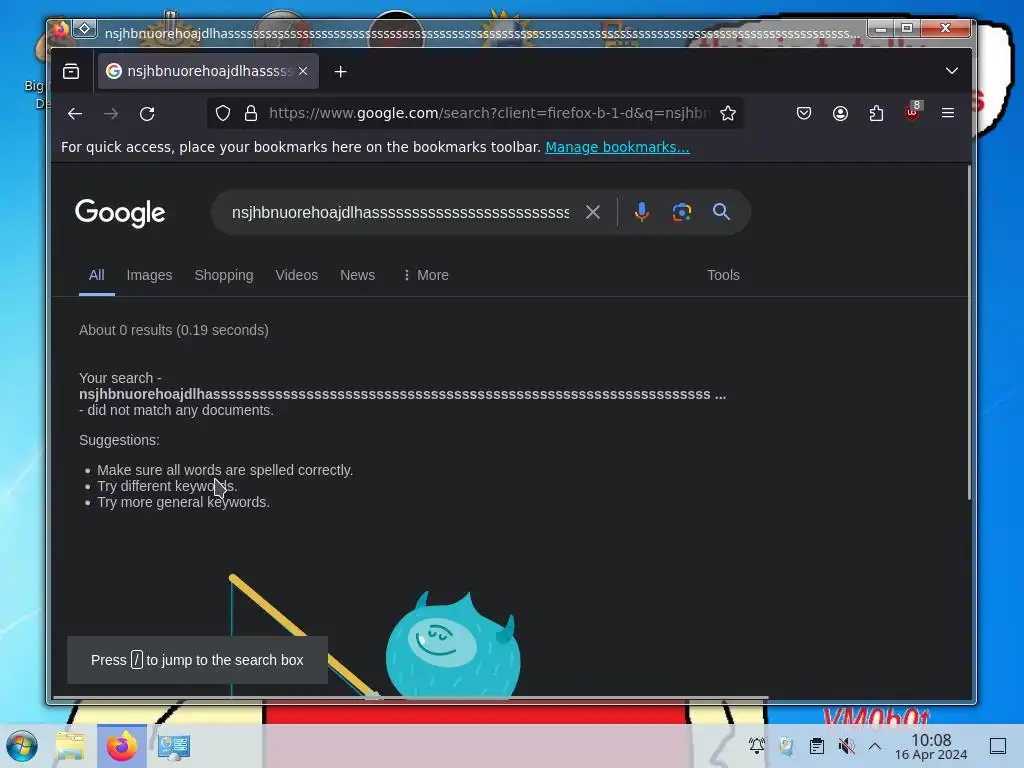Toggle the keep-on-all-desktops title bar diamond
Screen dimensions: 1024x768
(85, 29)
